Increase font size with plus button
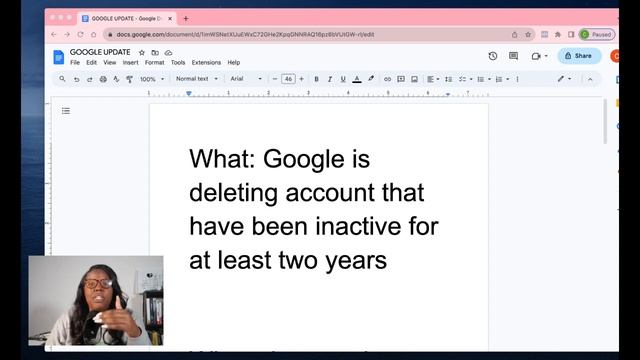Screen dimensions: 640x360 tap(302, 79)
